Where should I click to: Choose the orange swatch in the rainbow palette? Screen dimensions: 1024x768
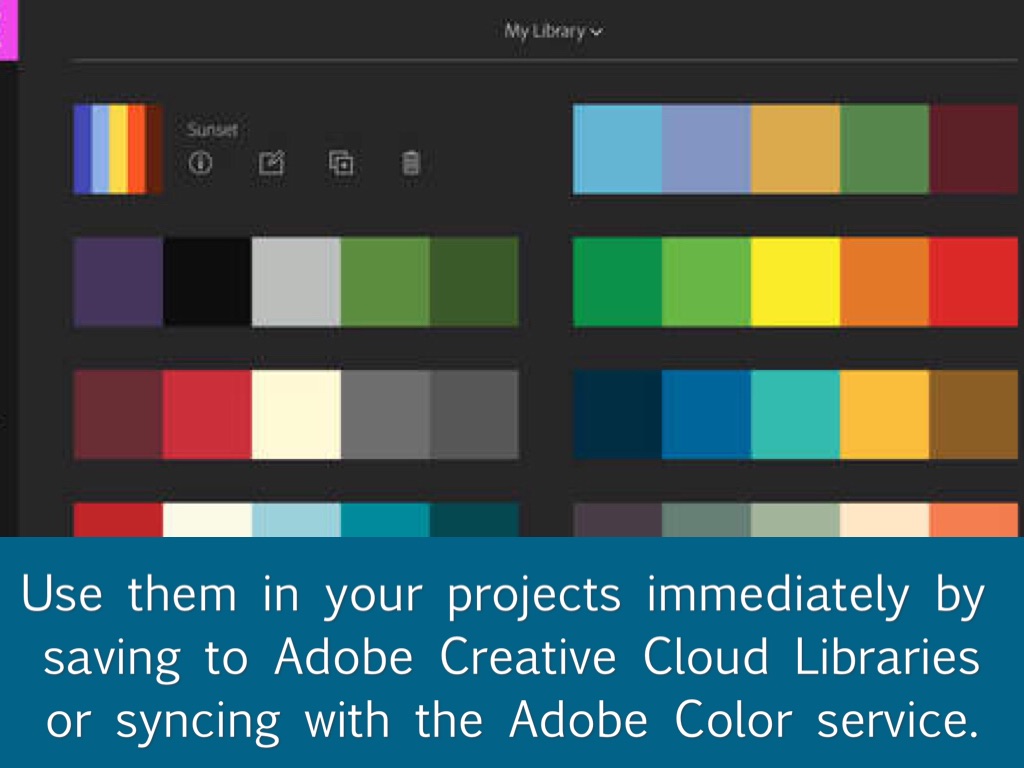884,282
